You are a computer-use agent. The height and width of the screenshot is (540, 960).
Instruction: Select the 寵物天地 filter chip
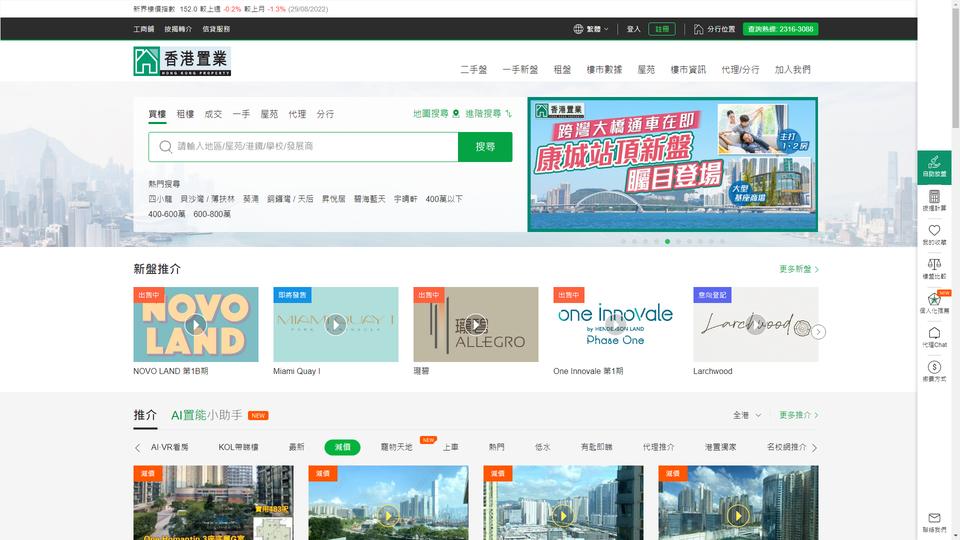click(396, 448)
